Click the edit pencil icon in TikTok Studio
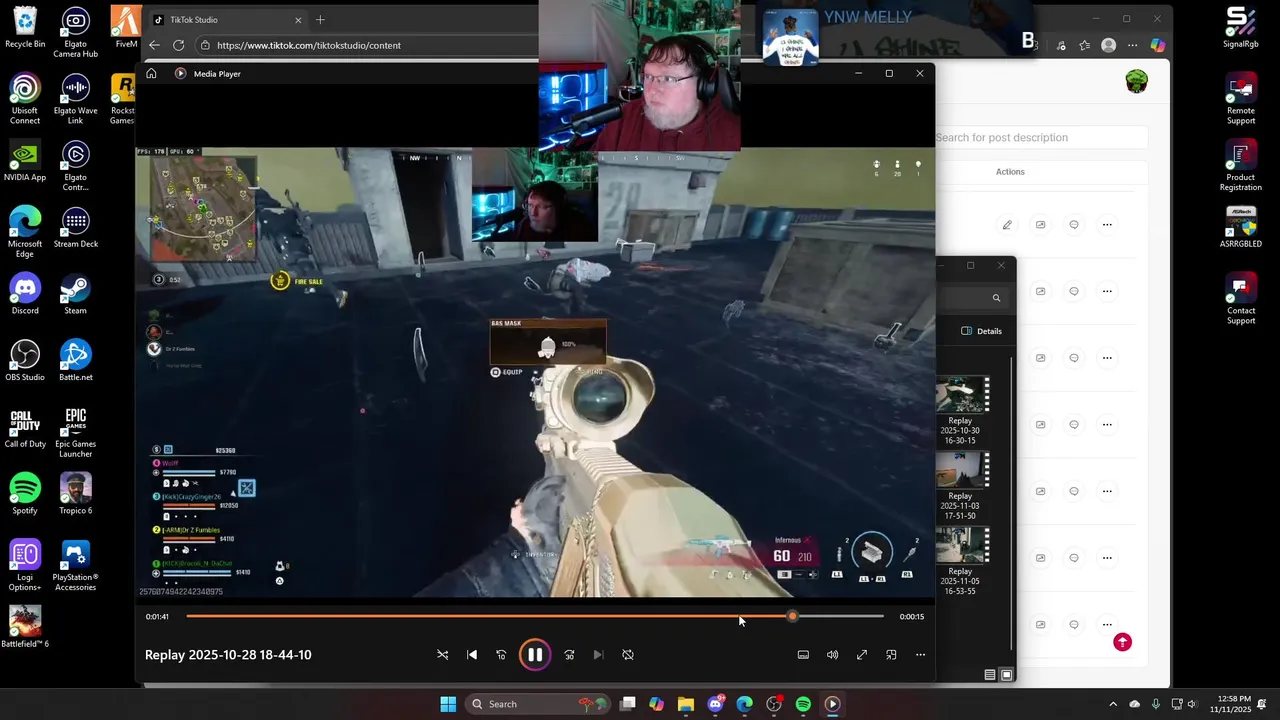 click(1007, 225)
